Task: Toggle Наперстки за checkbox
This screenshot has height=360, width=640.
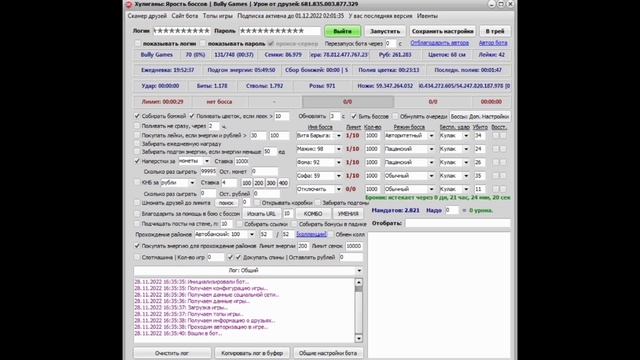Action: (137, 161)
